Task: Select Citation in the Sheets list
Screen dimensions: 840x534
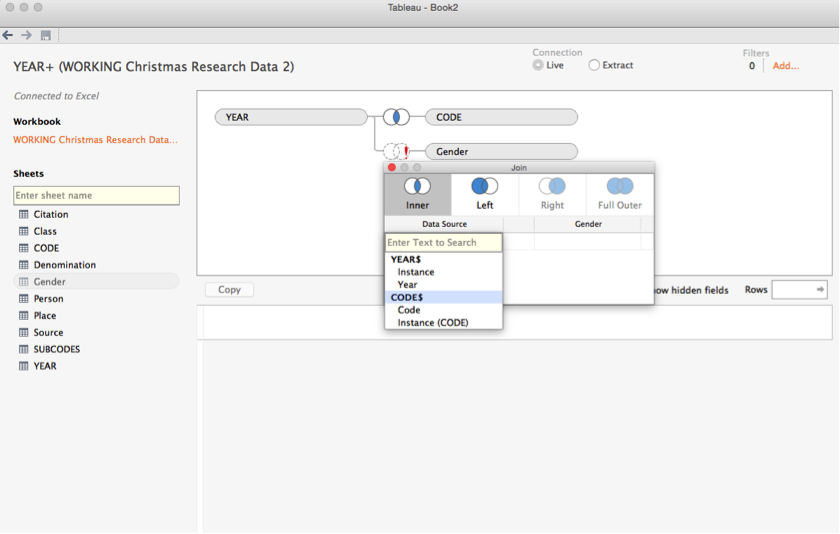Action: pos(51,214)
